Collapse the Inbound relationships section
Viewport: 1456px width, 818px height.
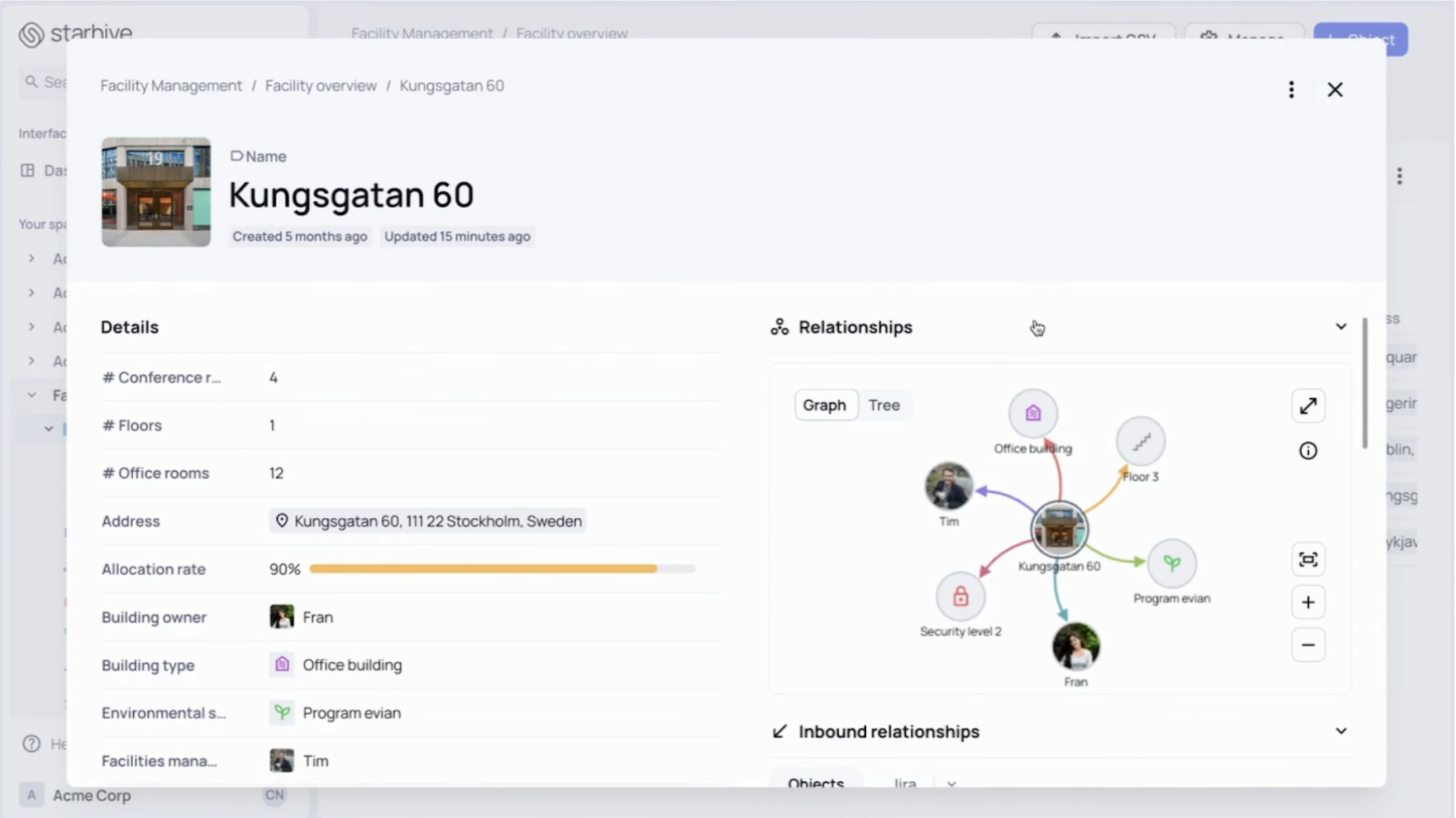(x=1340, y=731)
